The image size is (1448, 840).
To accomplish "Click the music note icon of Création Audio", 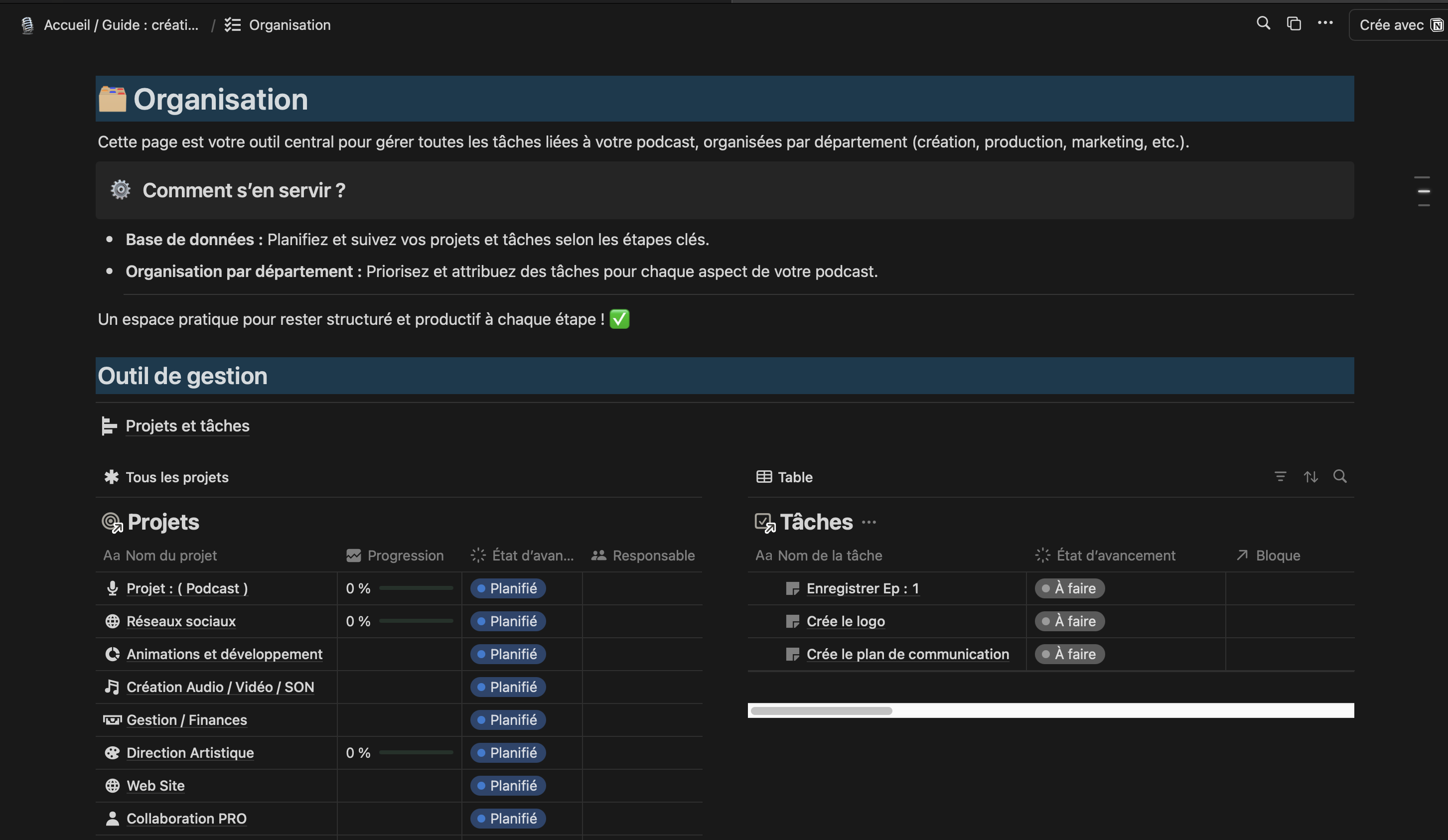I will click(x=112, y=687).
